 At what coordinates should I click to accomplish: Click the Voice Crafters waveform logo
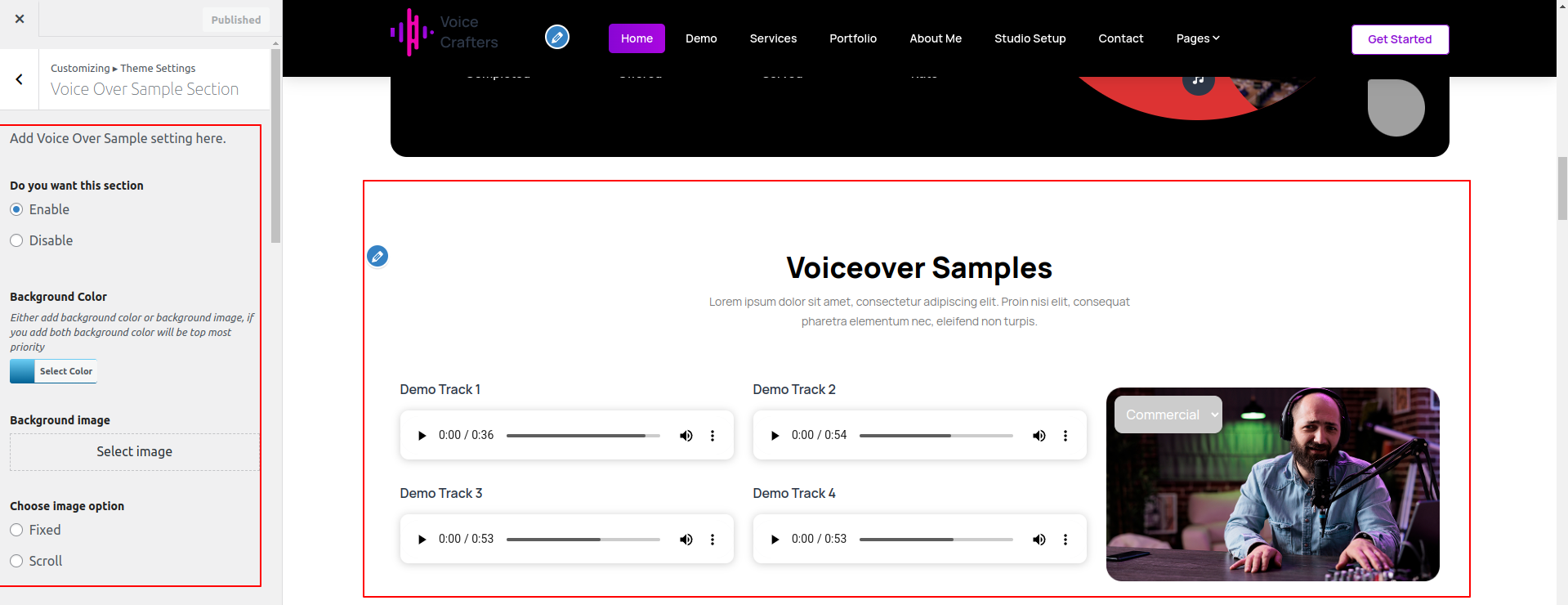pos(412,33)
